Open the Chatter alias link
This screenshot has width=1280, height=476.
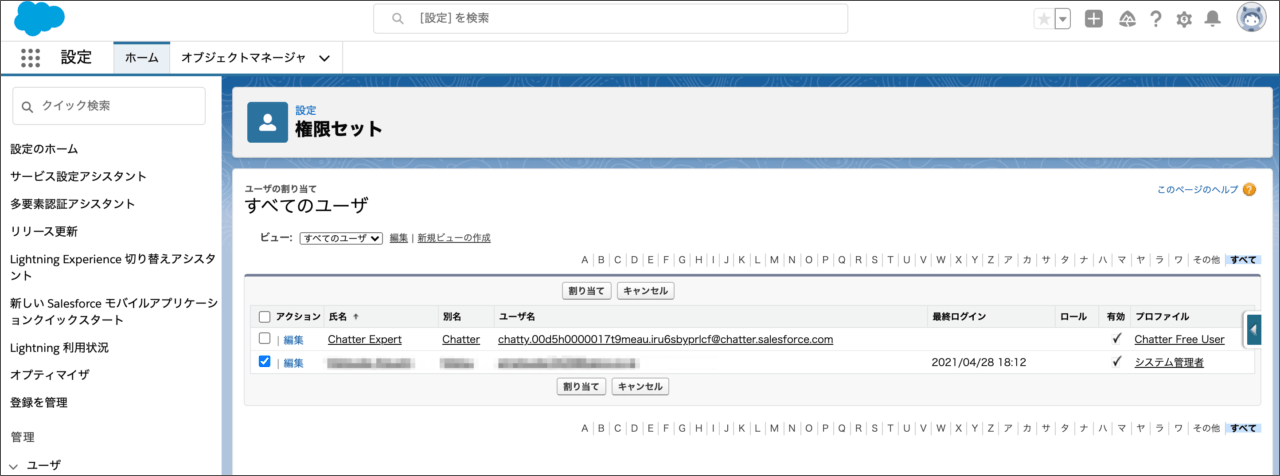(461, 340)
